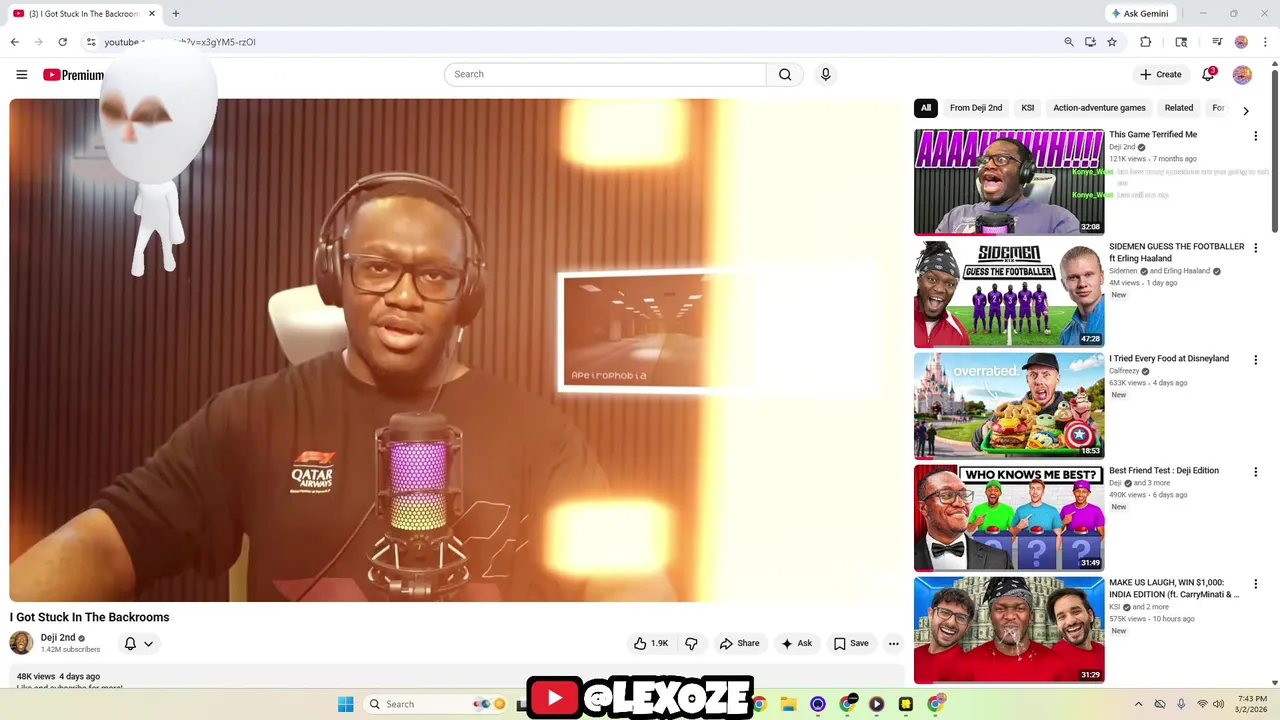Screen dimensions: 1280x720
Task: Open options for Best Friend Test video
Action: (1256, 472)
